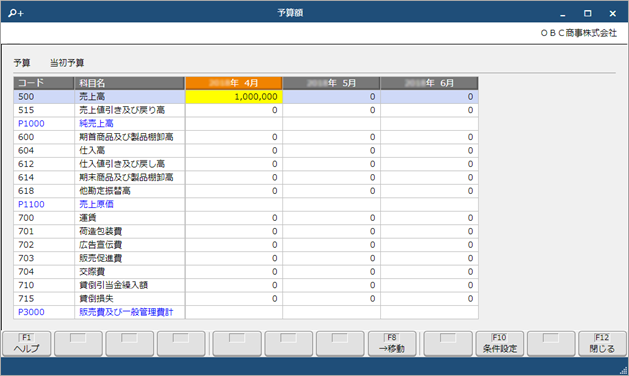Click the 5月 cell for 運賃
629x376 pixels.
coord(331,218)
